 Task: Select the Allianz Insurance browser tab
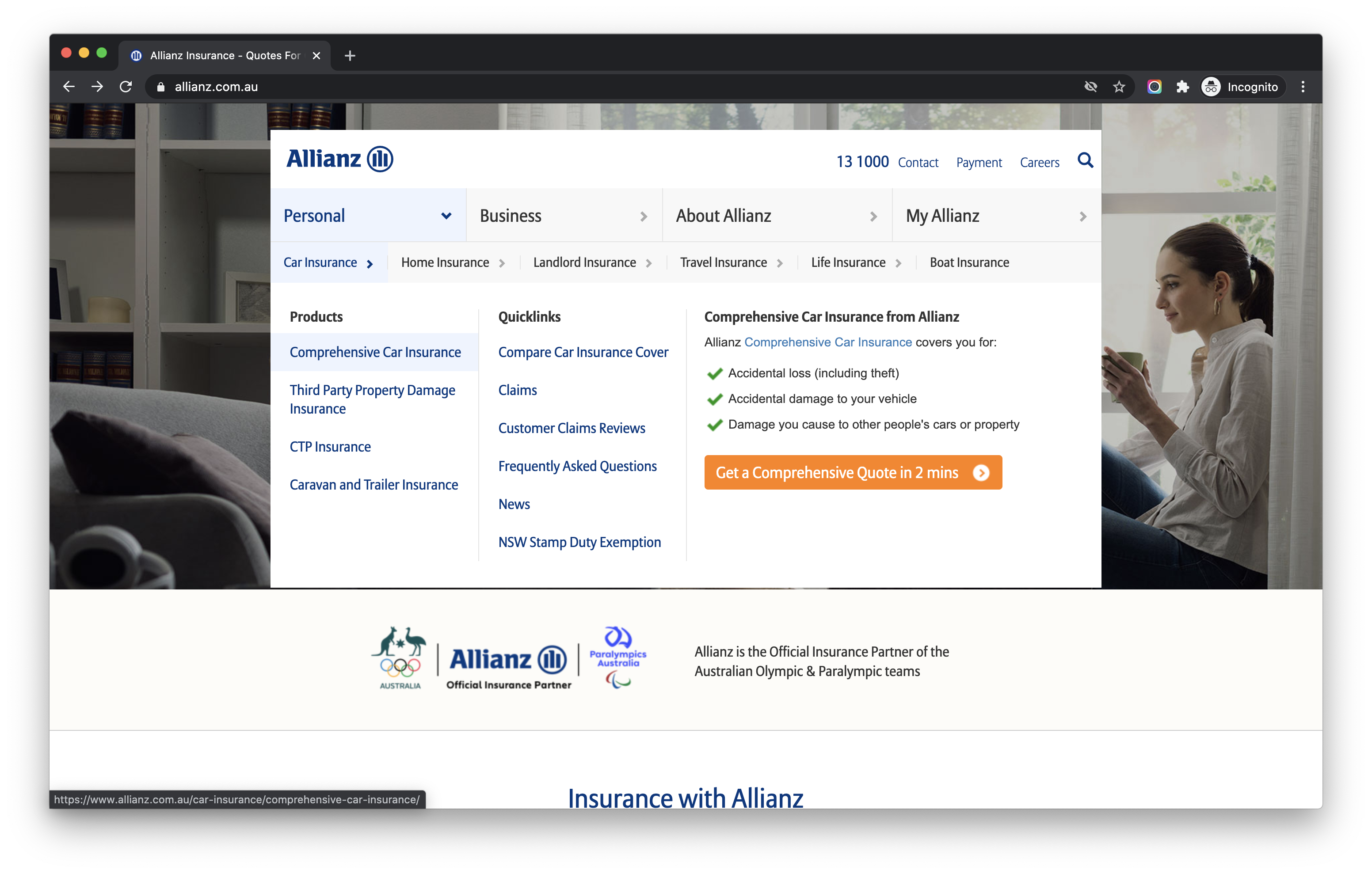tap(225, 55)
